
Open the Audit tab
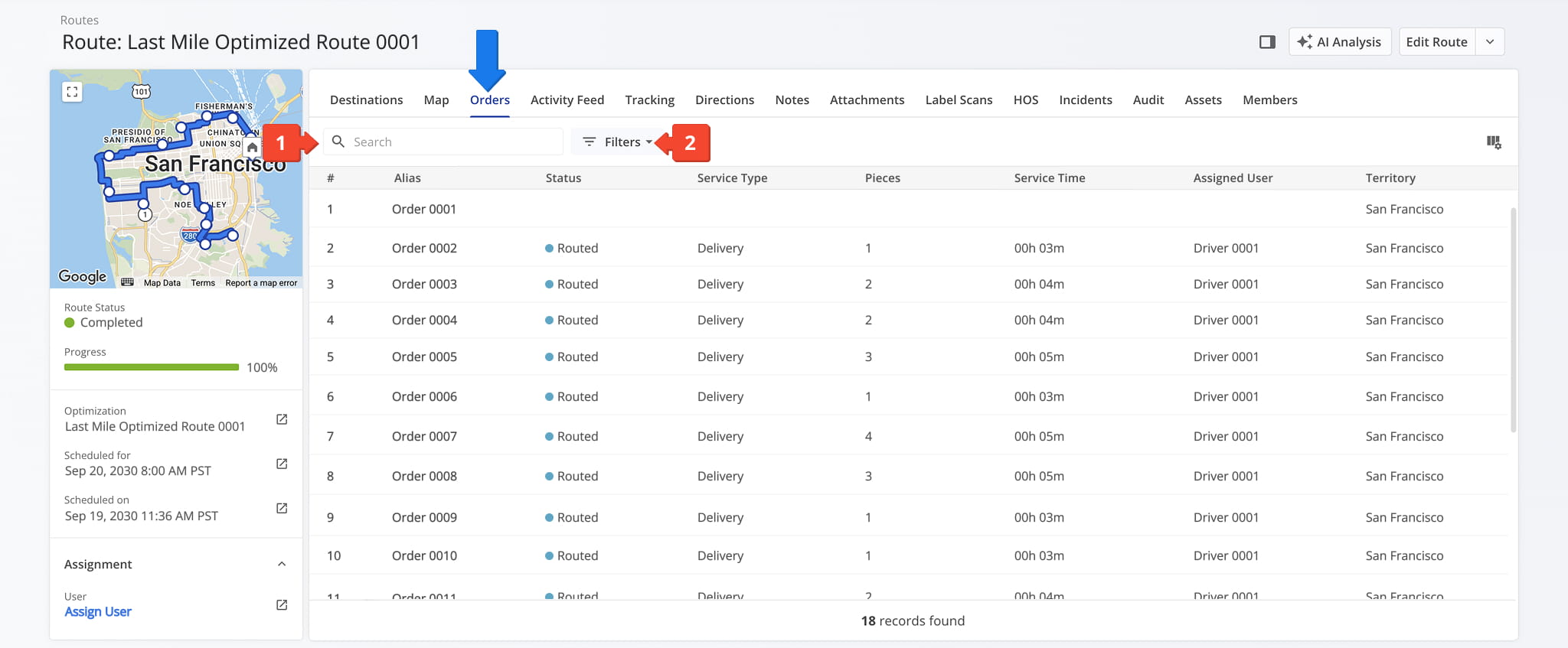click(1148, 99)
